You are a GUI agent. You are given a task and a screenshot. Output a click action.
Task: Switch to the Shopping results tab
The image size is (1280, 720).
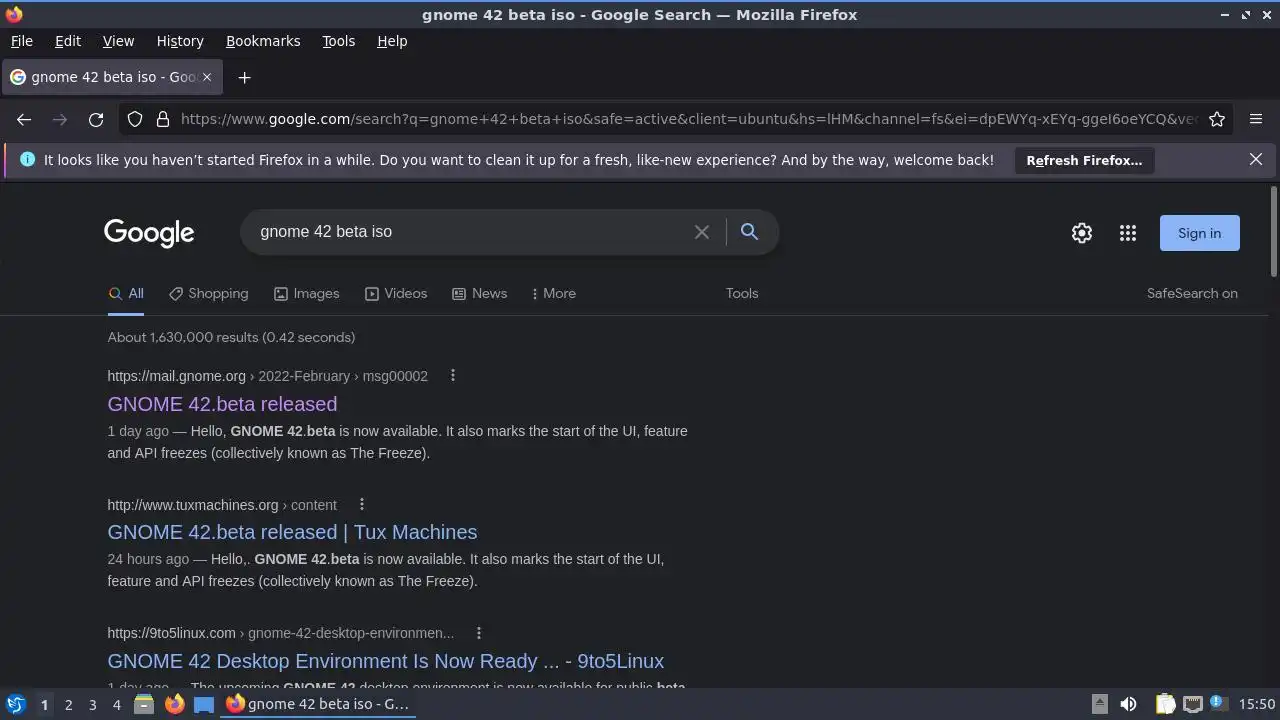[208, 293]
